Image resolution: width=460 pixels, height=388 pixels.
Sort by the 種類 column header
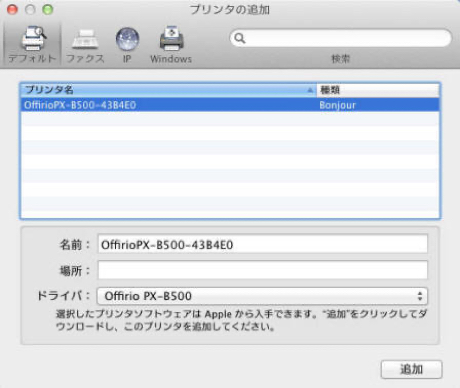coord(378,90)
